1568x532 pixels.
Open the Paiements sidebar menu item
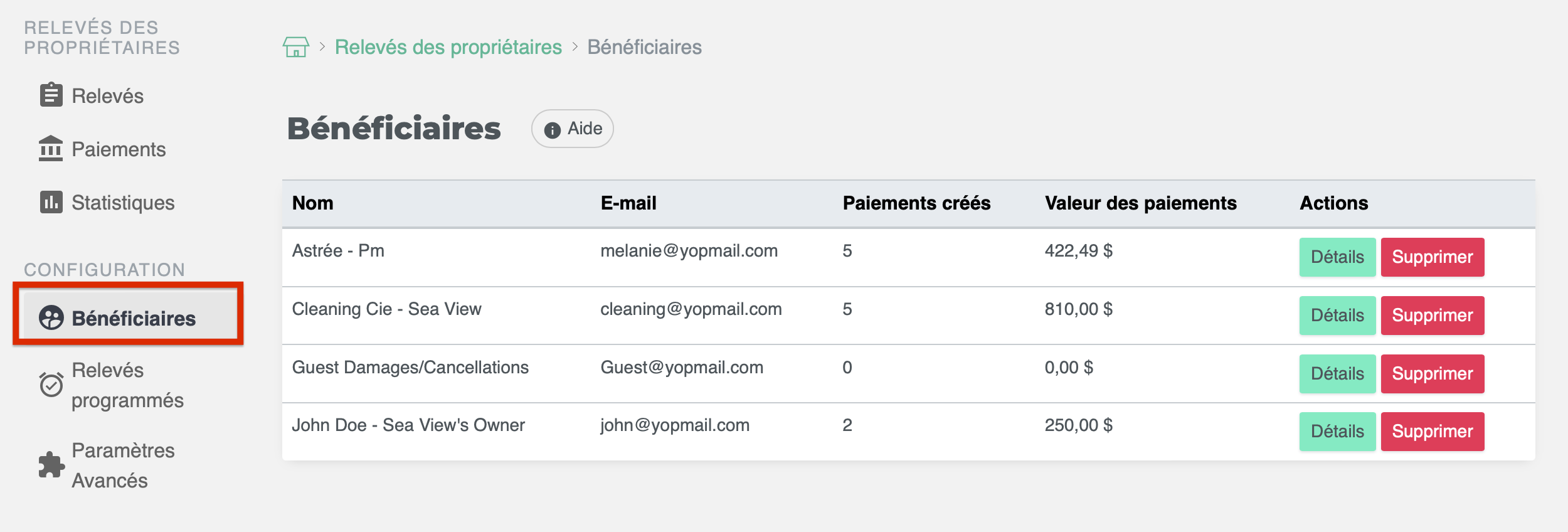tap(118, 149)
